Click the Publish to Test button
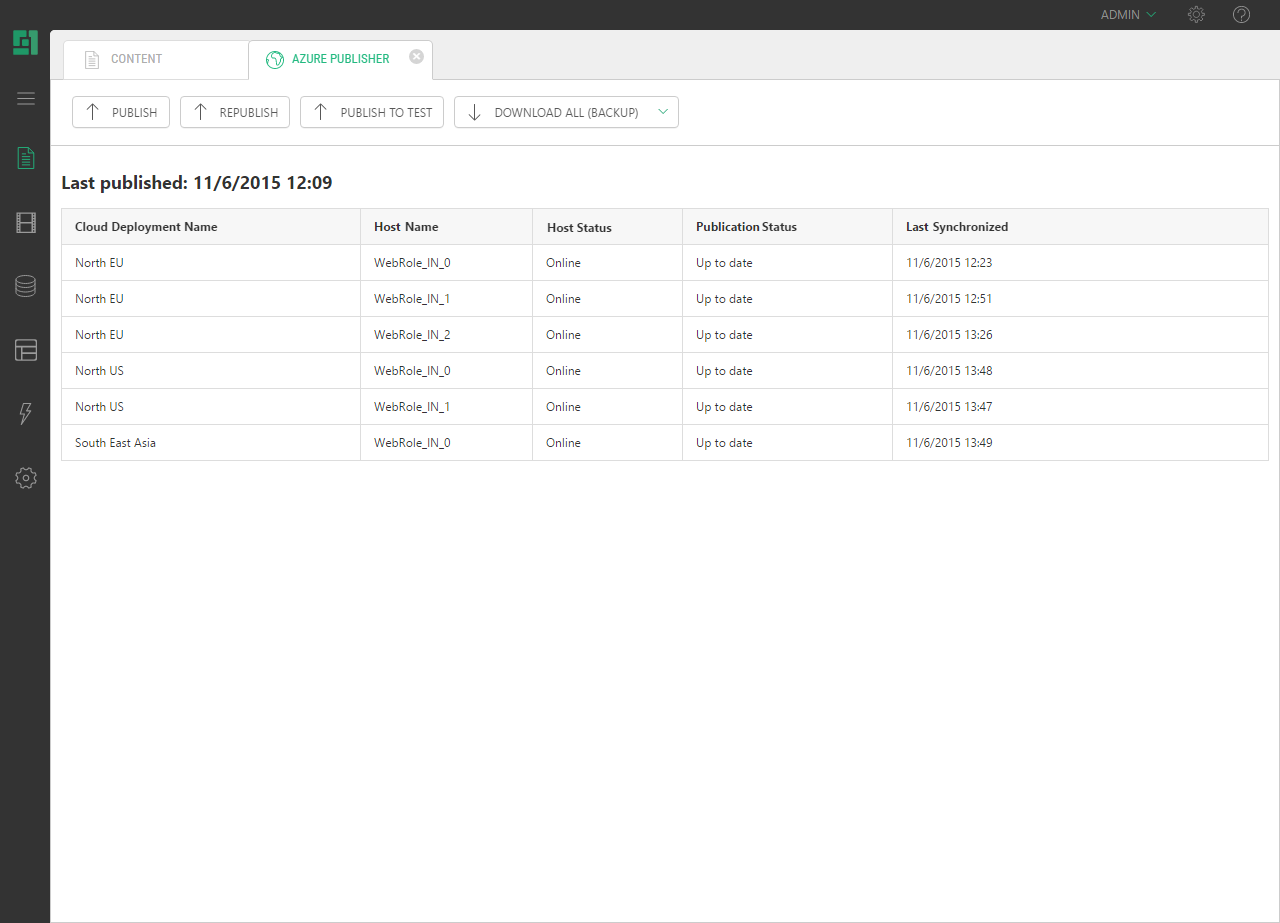The width and height of the screenshot is (1280, 923). click(372, 112)
